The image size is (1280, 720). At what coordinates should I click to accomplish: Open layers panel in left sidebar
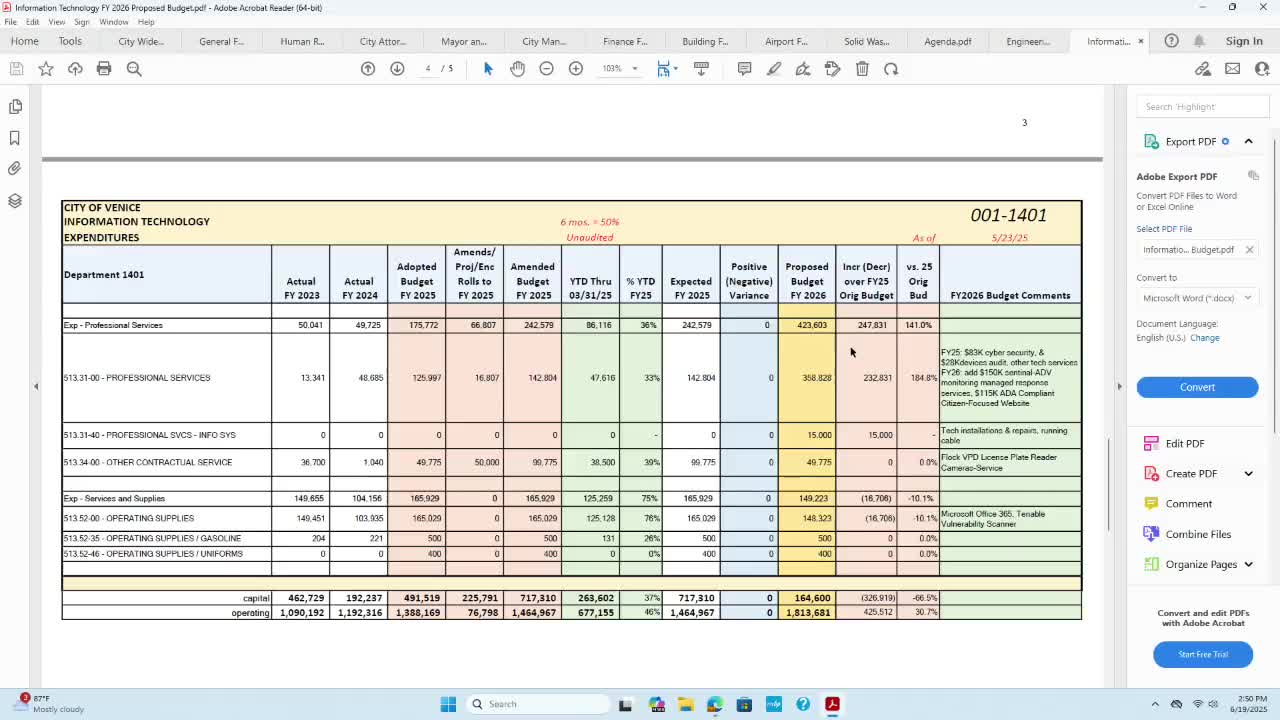click(x=15, y=201)
